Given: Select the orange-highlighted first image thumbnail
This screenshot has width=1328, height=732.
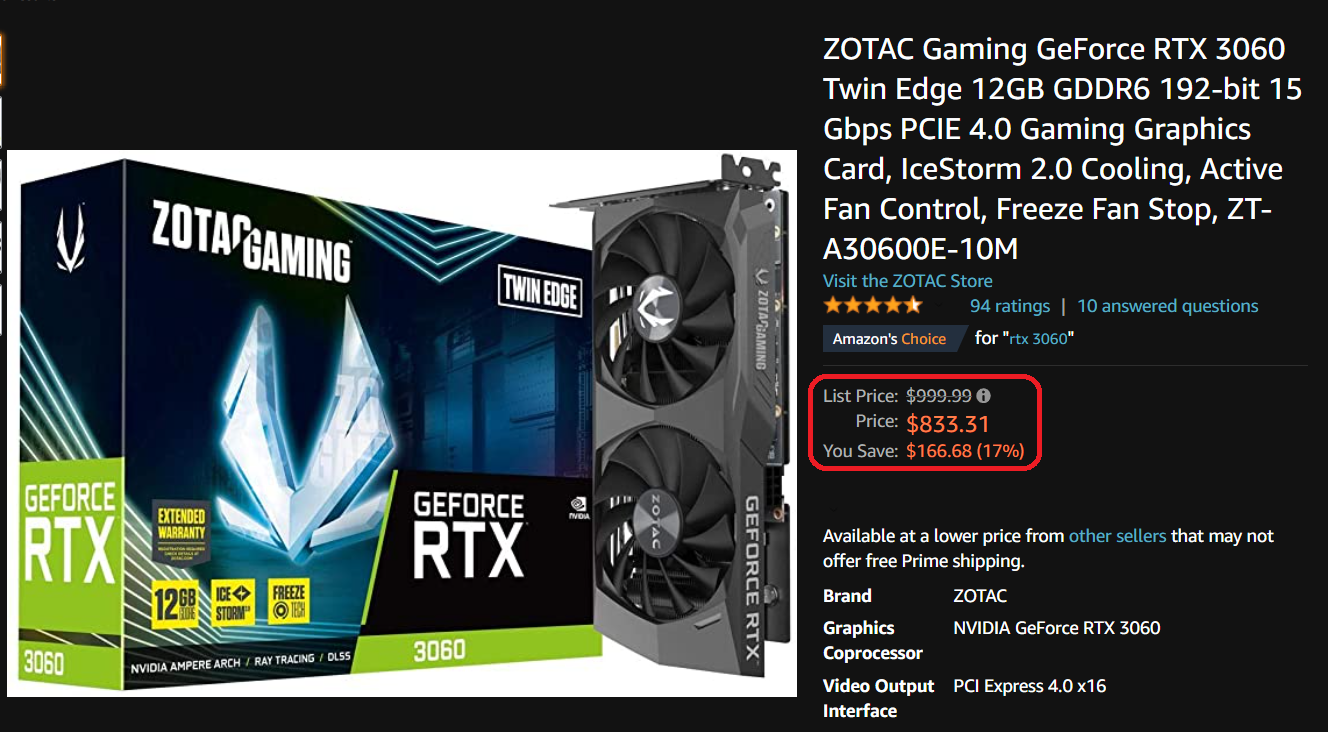Looking at the screenshot, I should (x=2, y=60).
